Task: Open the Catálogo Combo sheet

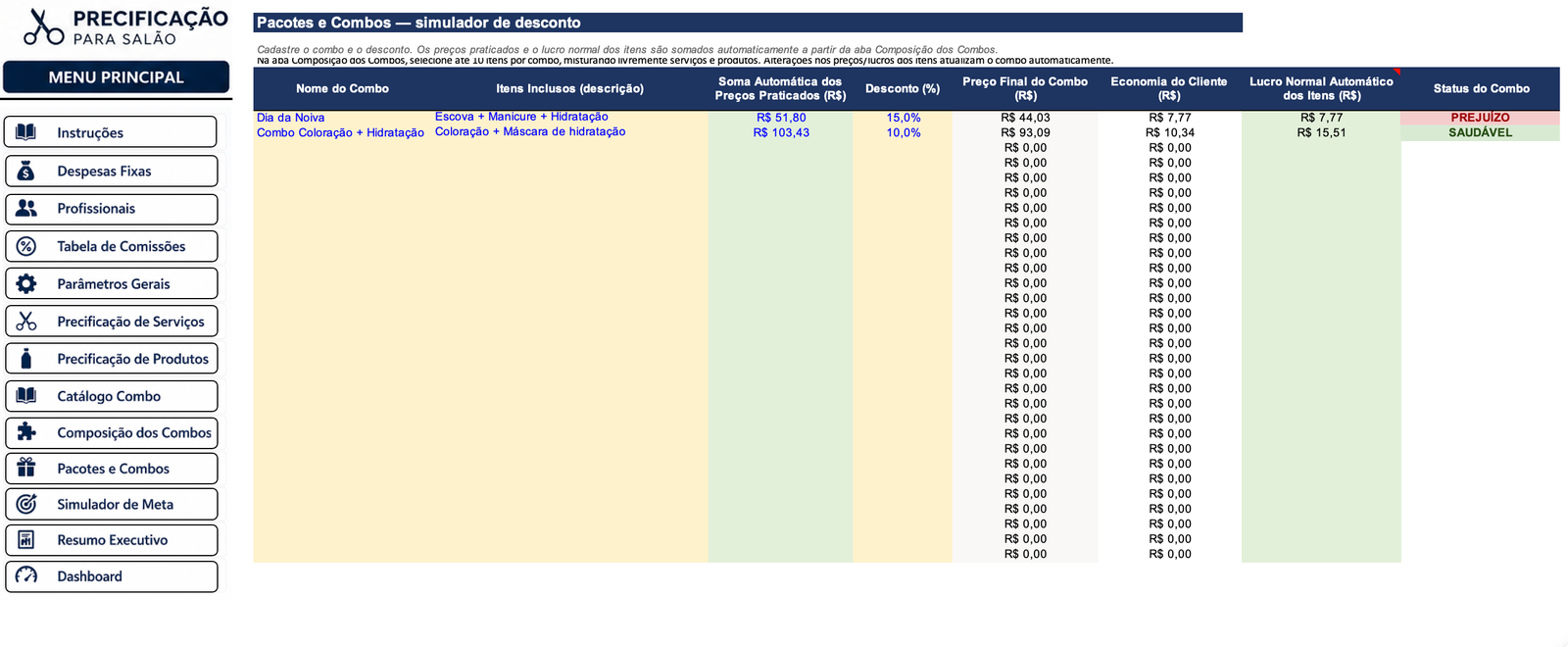Action: [111, 396]
